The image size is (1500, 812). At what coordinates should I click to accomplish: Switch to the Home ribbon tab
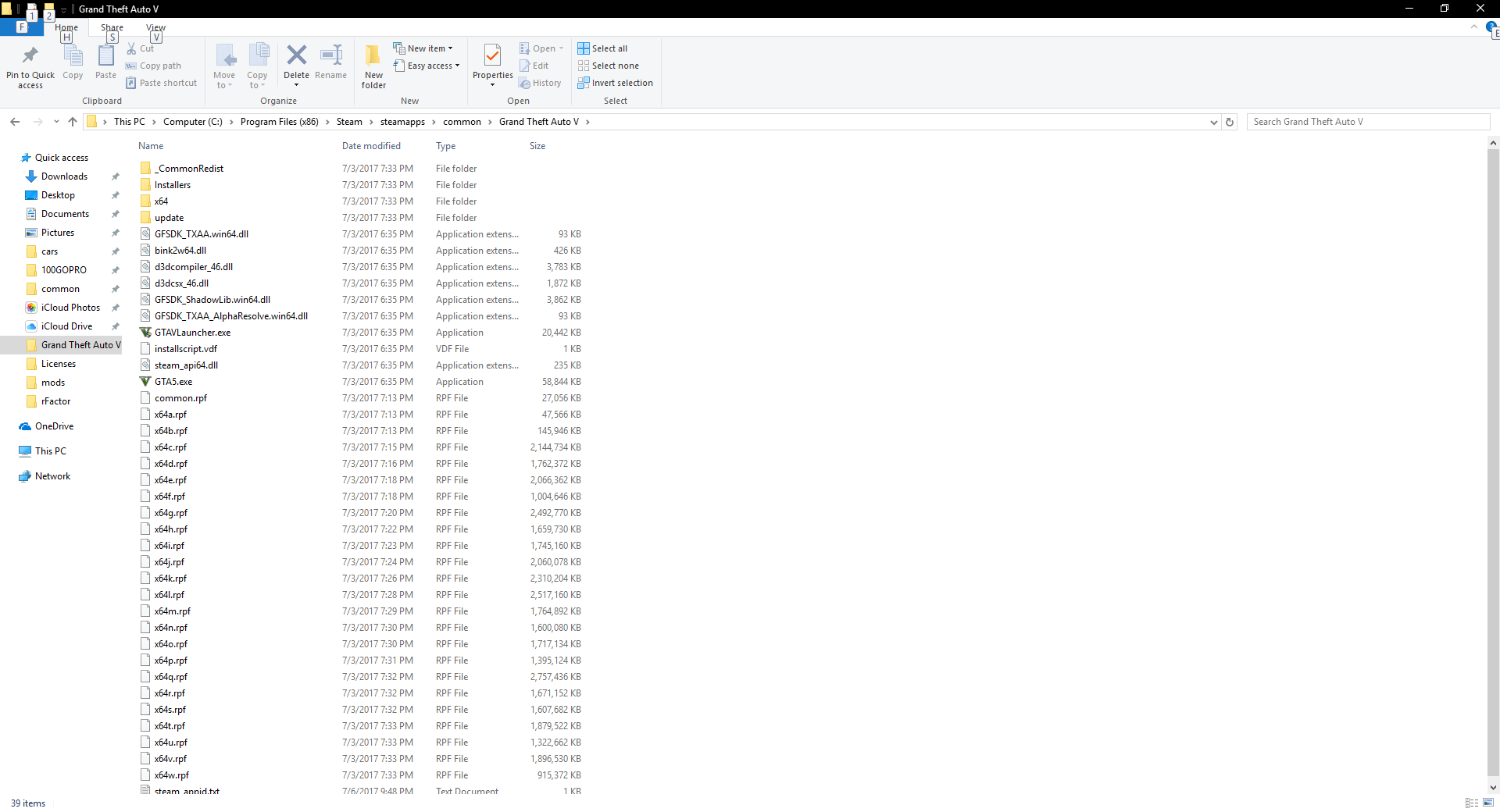pos(66,27)
